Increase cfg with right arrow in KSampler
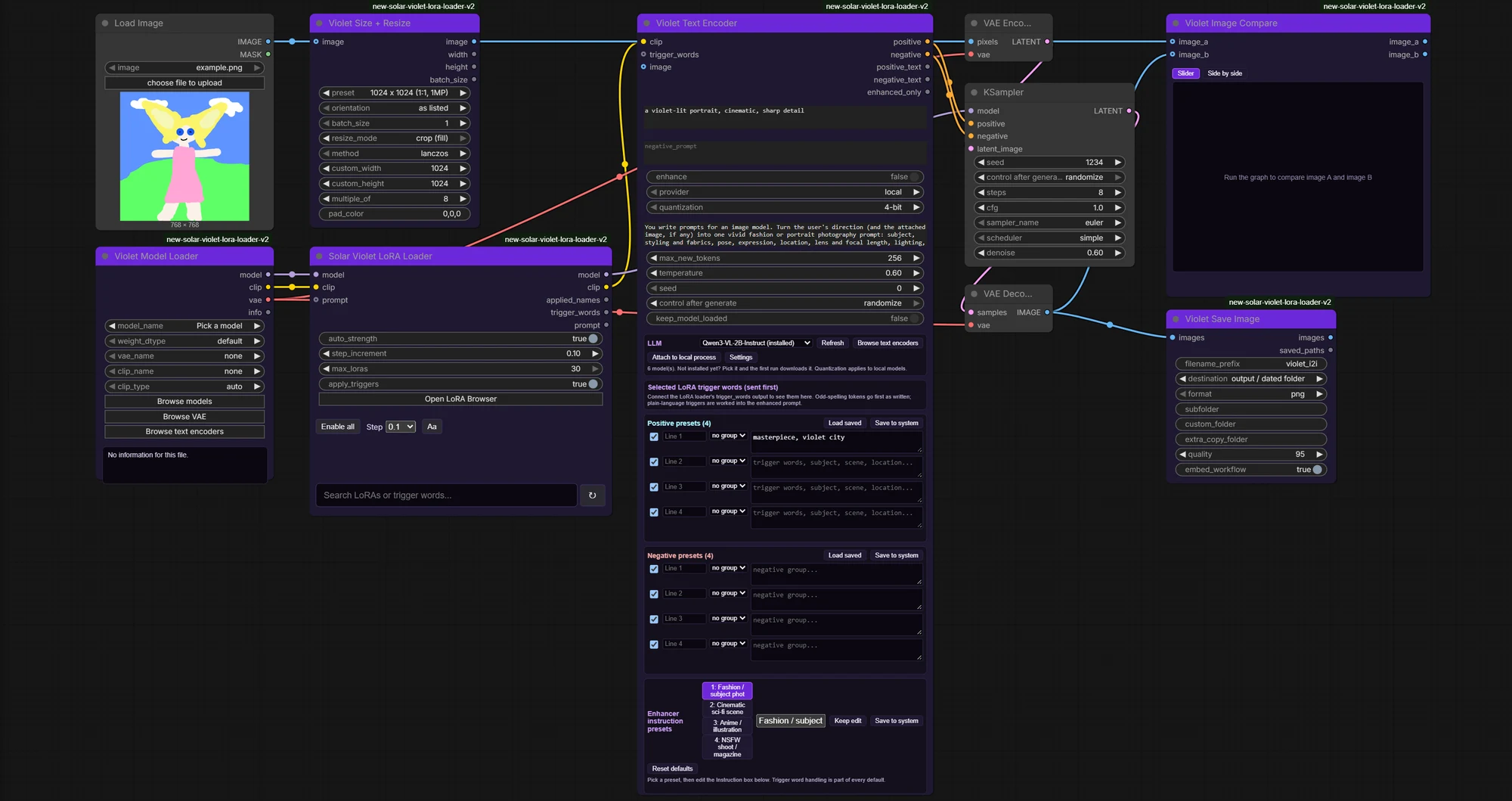 click(x=1117, y=208)
